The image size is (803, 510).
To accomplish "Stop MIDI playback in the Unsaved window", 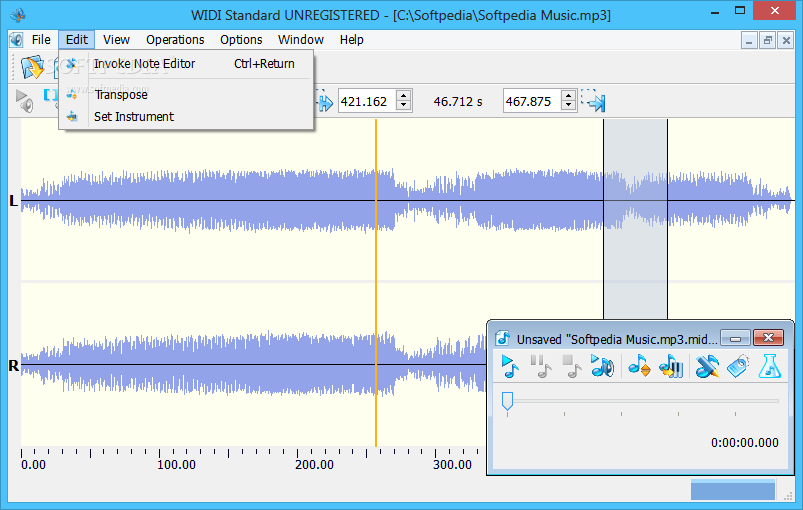I will coord(571,366).
